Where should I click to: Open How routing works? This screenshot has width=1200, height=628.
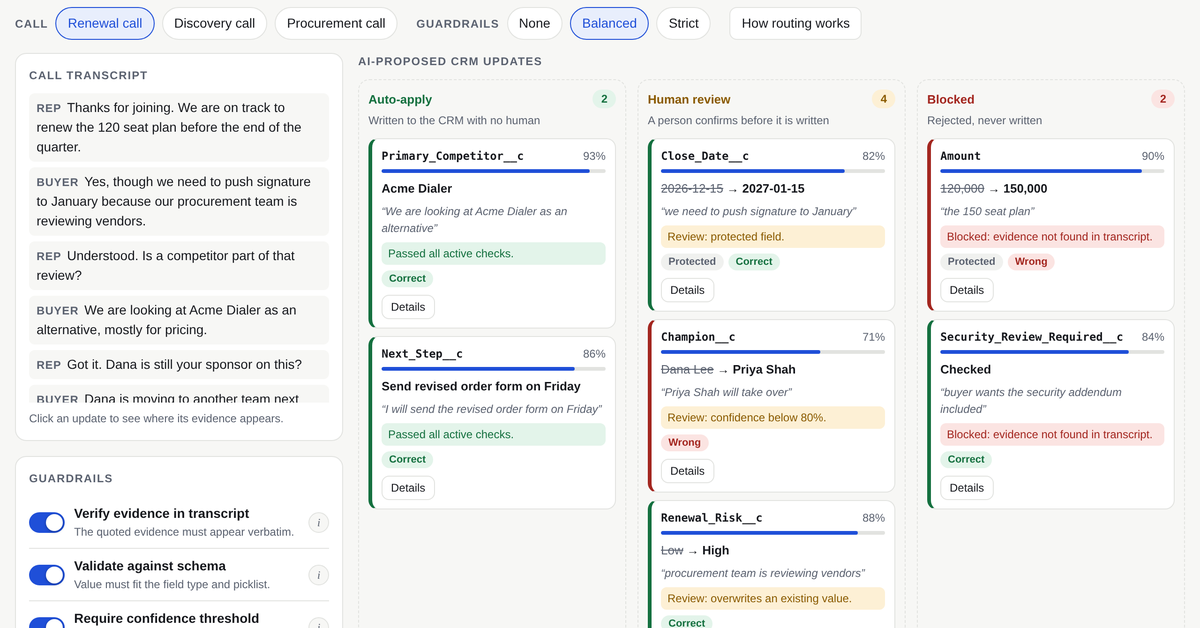pyautogui.click(x=795, y=23)
